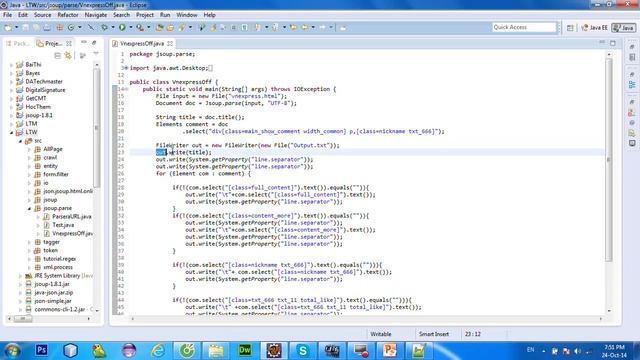Click the Save toolbar icon
The height and width of the screenshot is (360, 640).
(x=25, y=27)
